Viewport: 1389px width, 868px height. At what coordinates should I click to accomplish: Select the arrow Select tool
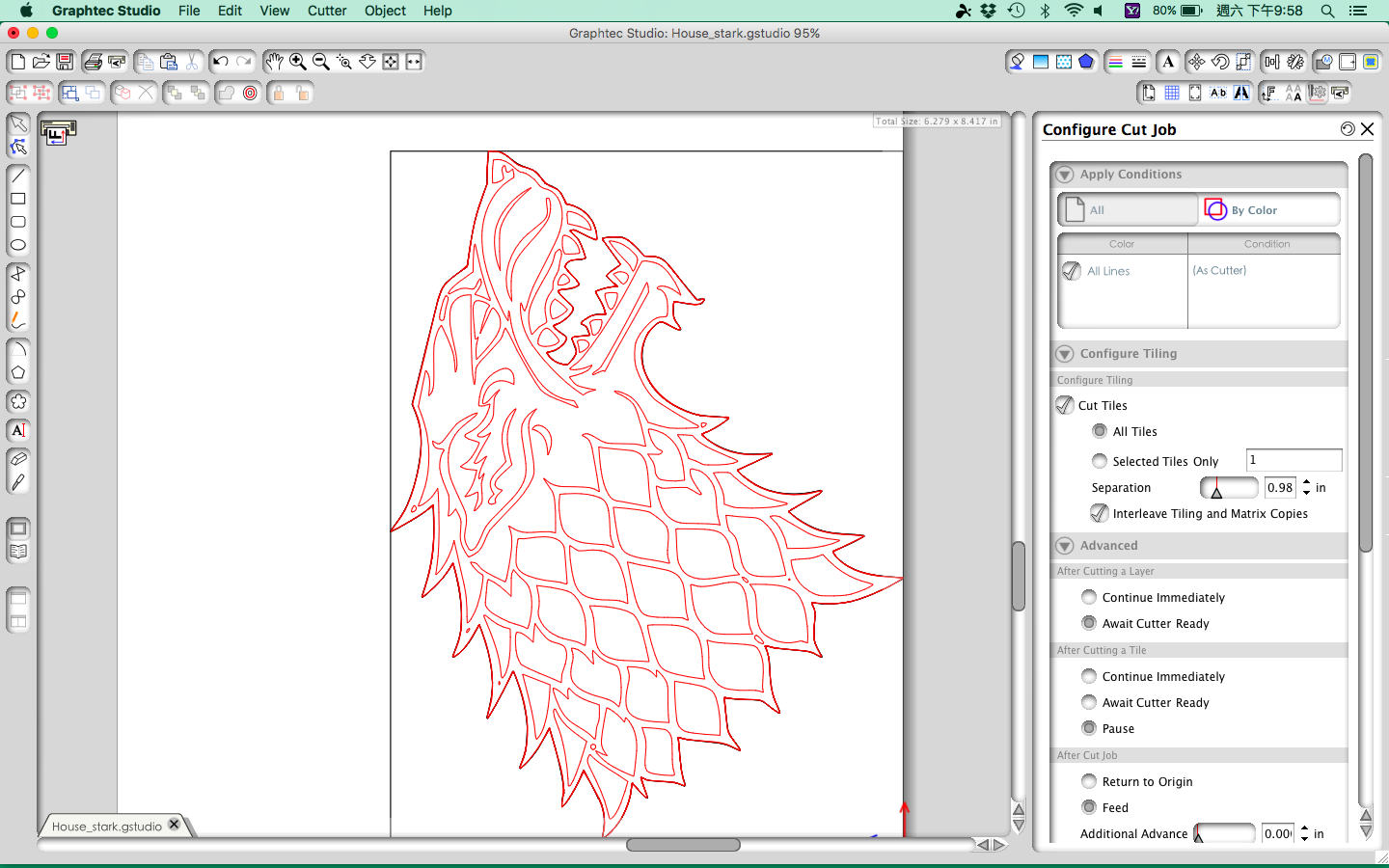tap(18, 124)
